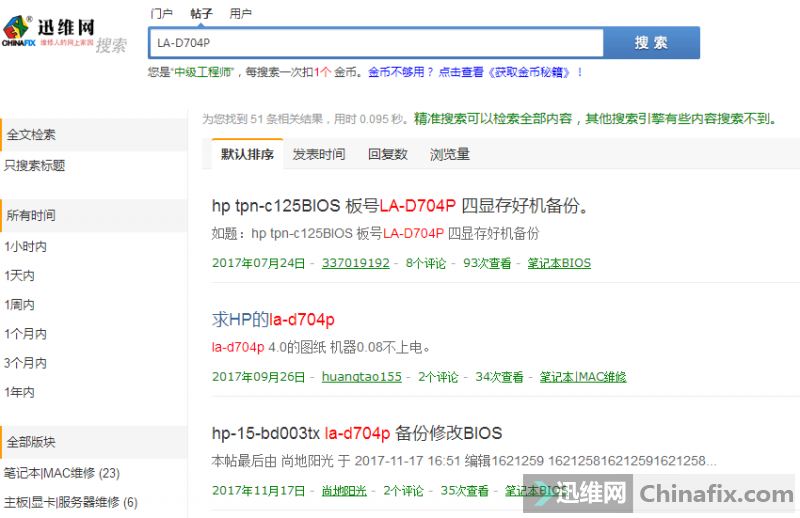Open the 迅维网 Chinafix logo
Screen dimensions: 800x518
pyautogui.click(x=49, y=33)
